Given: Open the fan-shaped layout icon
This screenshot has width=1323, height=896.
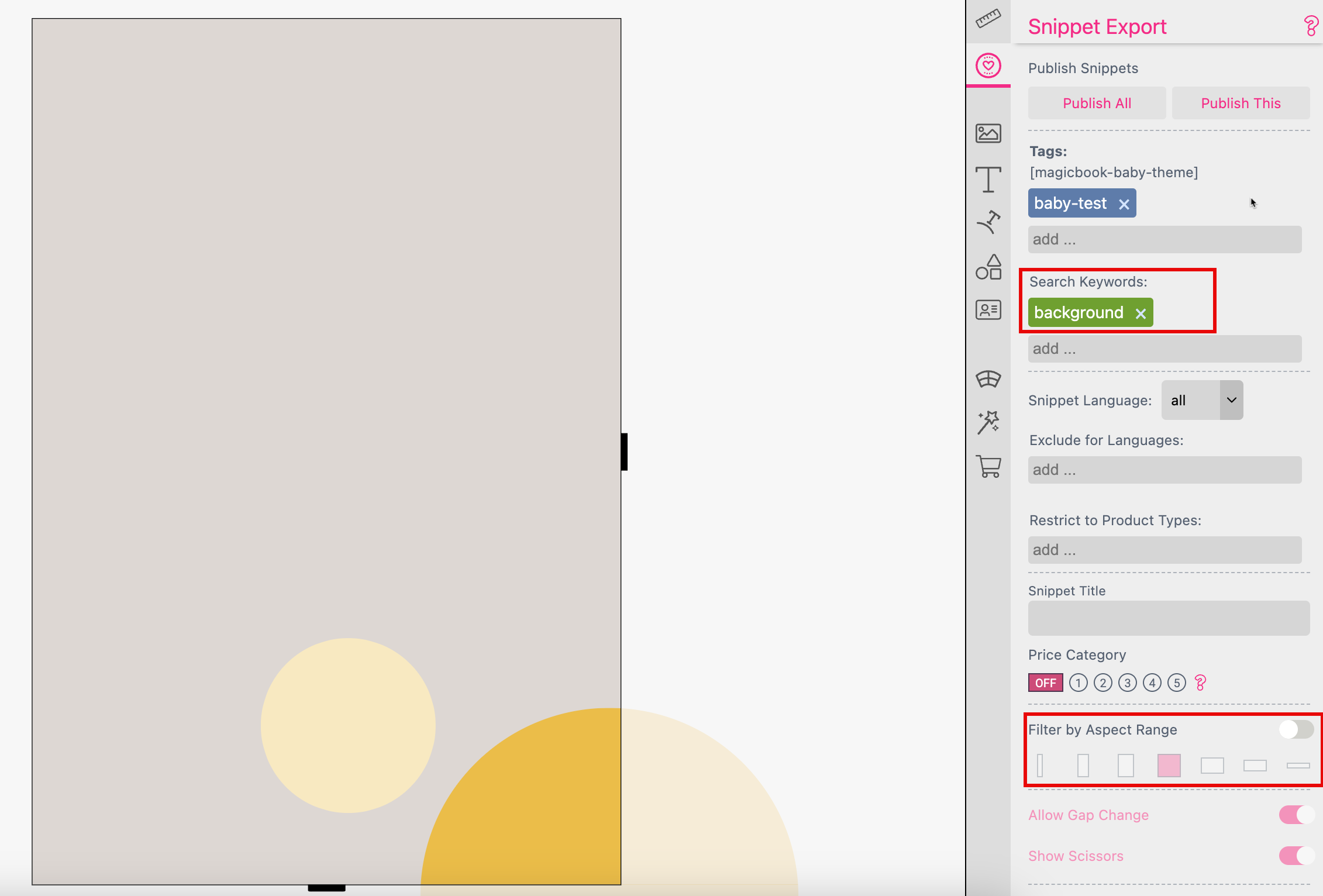Looking at the screenshot, I should pos(988,379).
